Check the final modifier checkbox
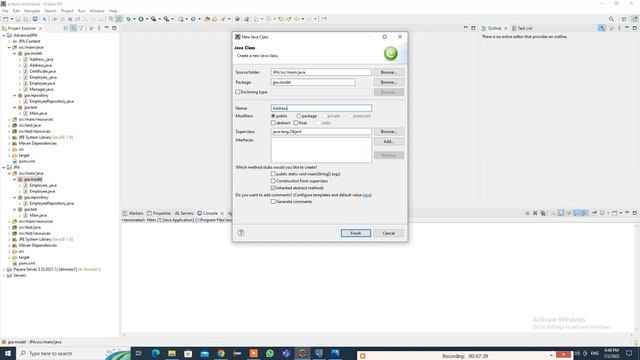The image size is (640, 360). tap(296, 123)
